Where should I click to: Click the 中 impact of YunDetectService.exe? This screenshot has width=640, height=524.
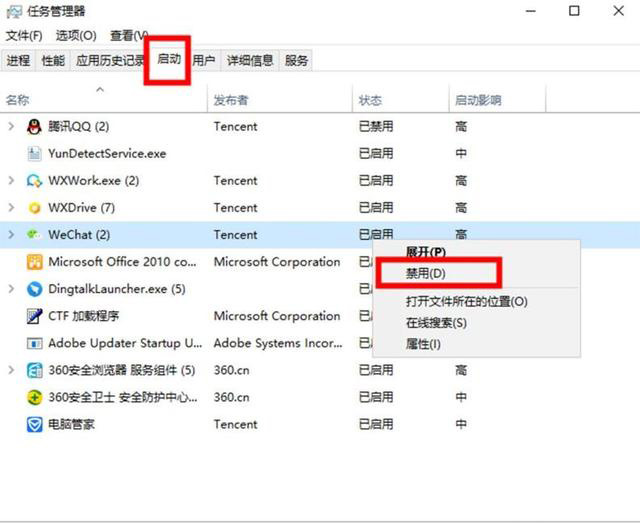pos(461,153)
